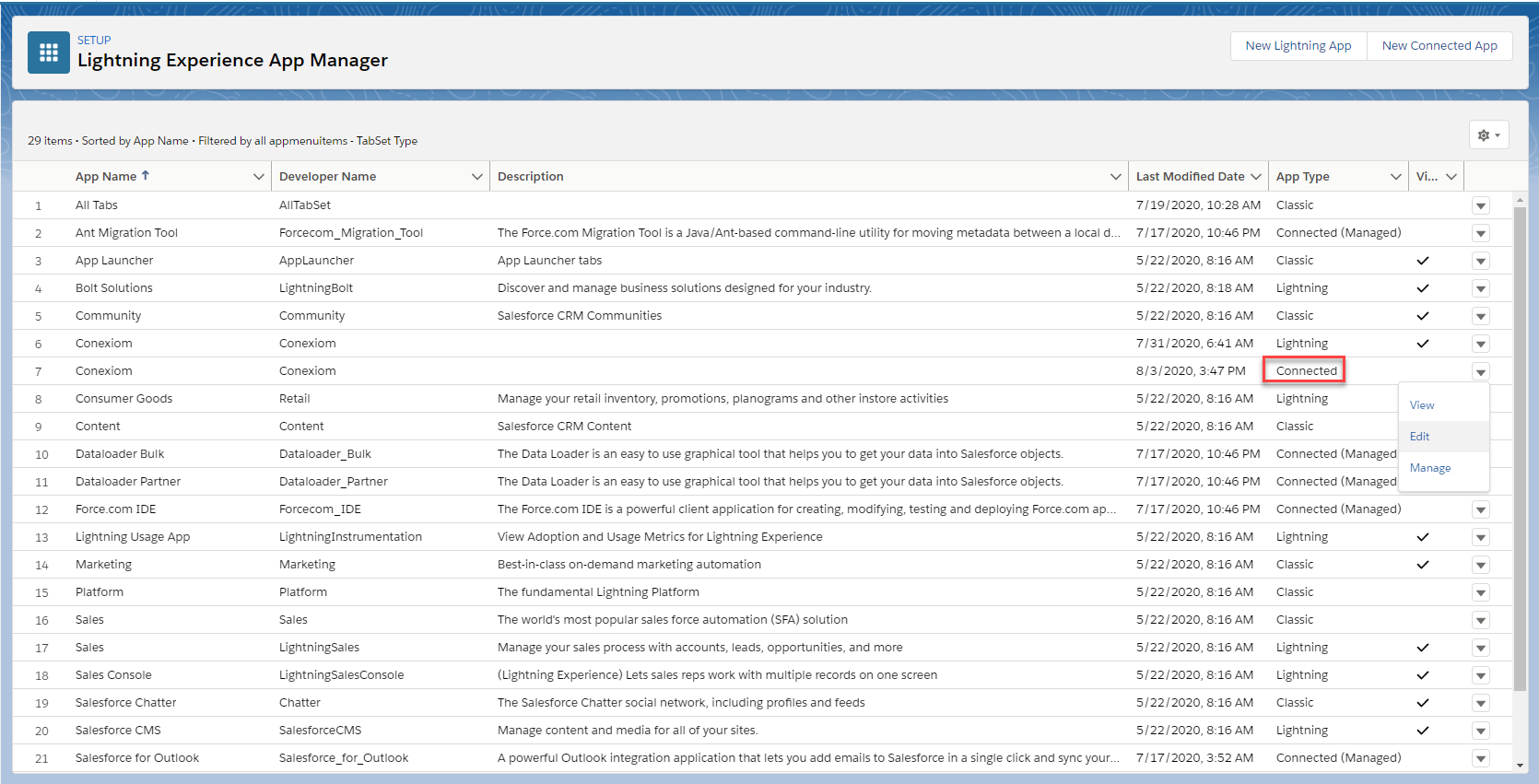Click Ant Migration Tool app name
The width and height of the screenshot is (1539, 784).
pyautogui.click(x=126, y=233)
